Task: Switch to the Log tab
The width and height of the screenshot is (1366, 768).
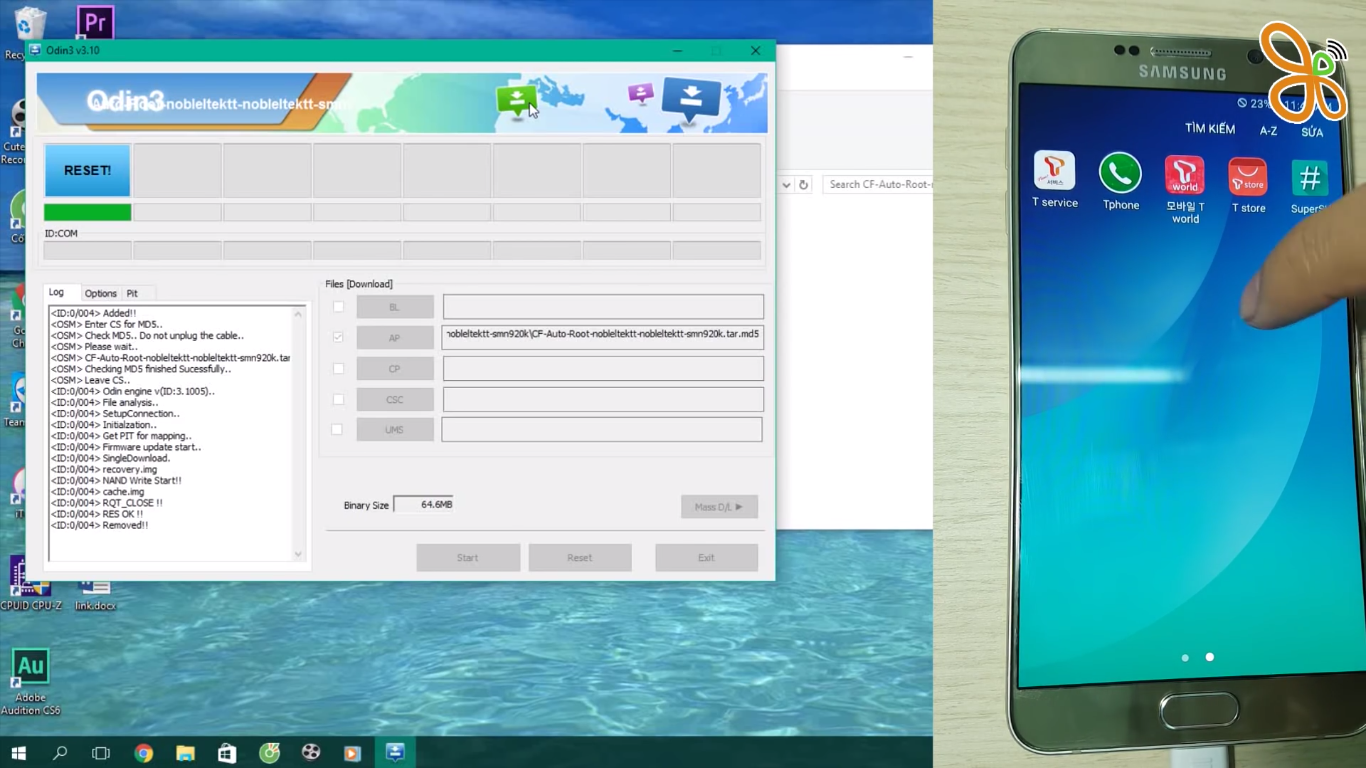Action: 57,293
